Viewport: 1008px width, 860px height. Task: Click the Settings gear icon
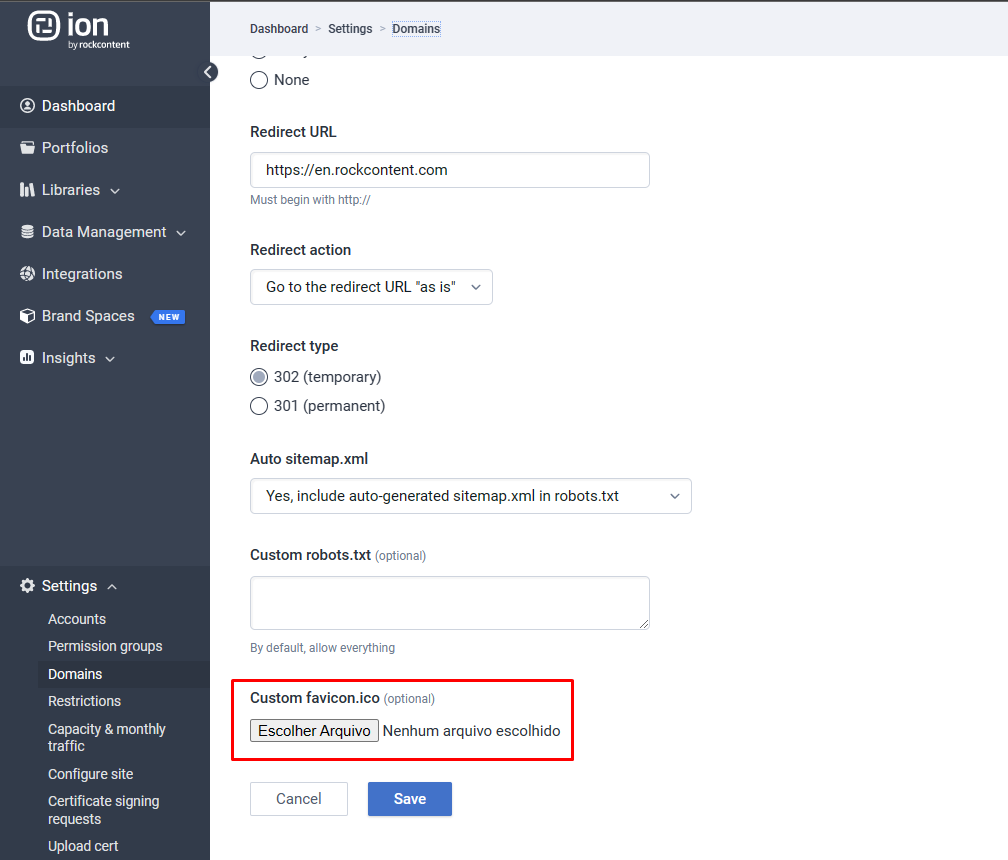pyautogui.click(x=27, y=586)
